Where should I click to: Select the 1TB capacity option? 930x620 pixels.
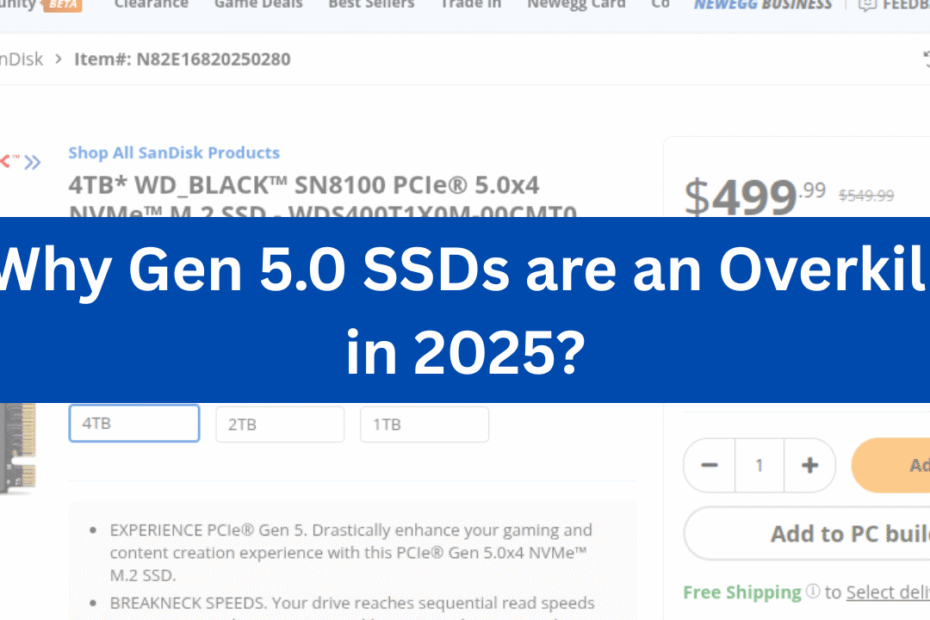tap(425, 424)
